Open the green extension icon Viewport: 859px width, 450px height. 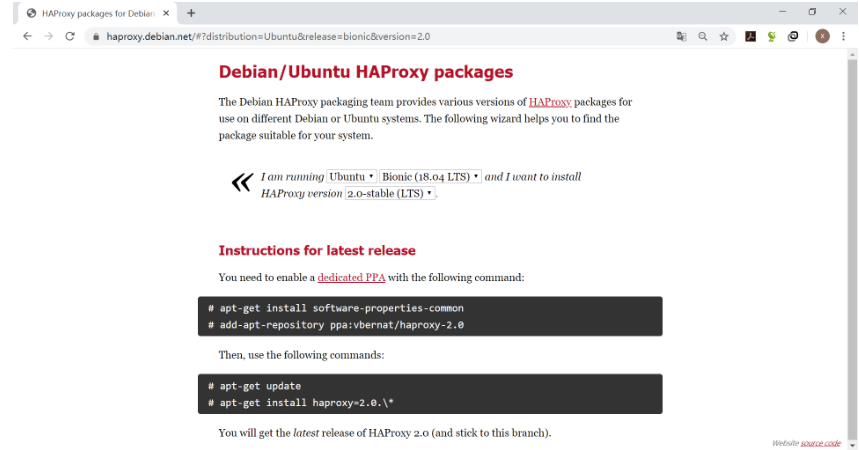(x=771, y=37)
